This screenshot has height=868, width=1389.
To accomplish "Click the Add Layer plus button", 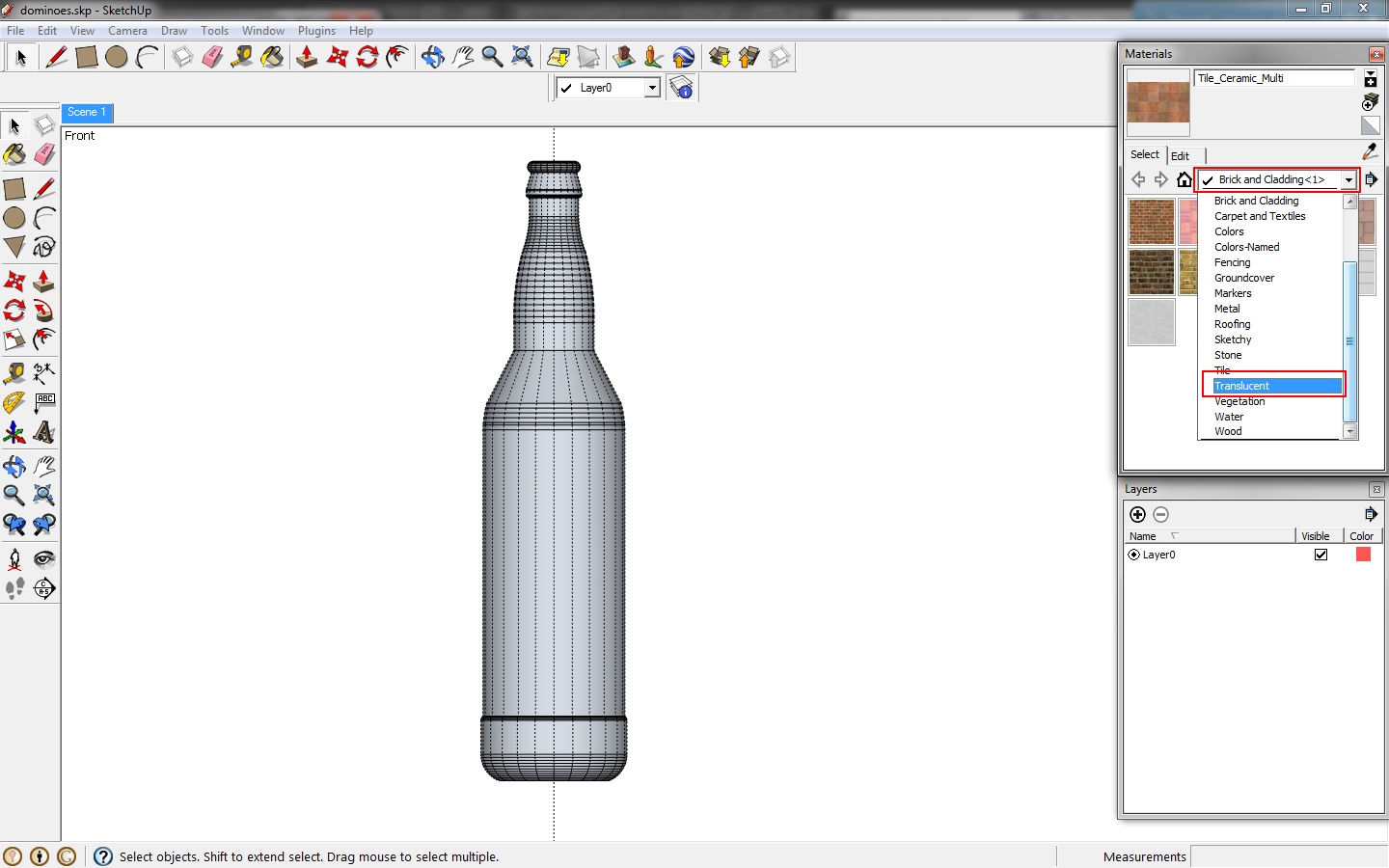I will [x=1138, y=514].
